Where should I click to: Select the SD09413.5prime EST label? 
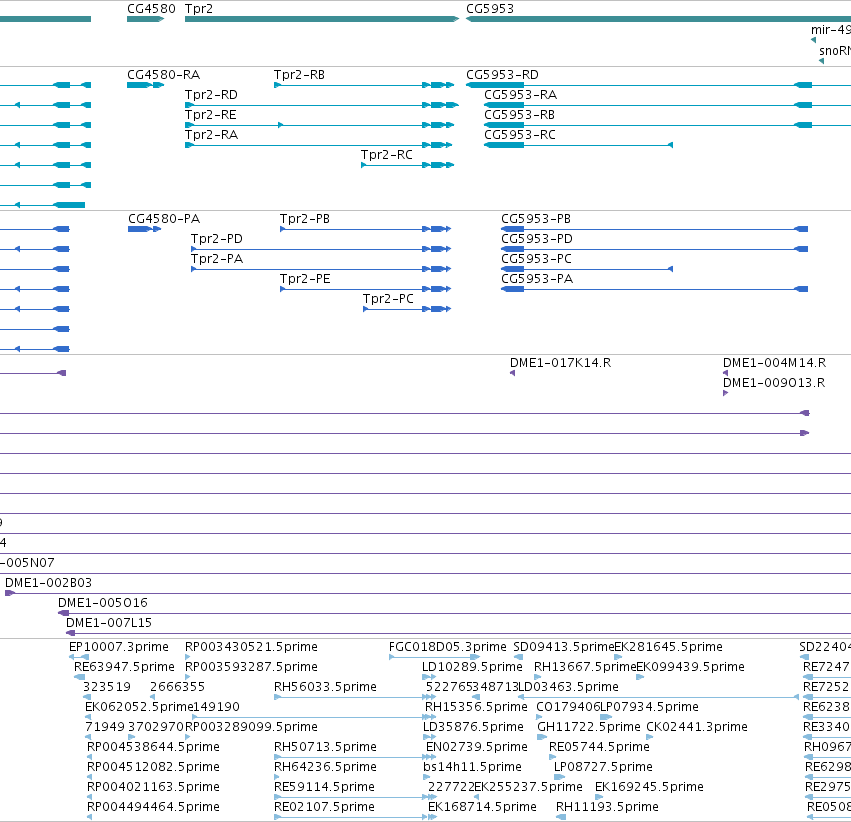[563, 647]
